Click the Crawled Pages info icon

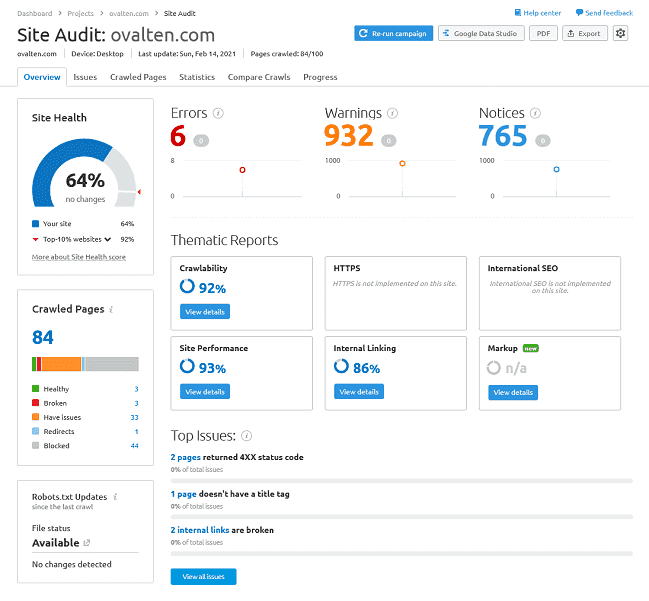click(111, 309)
